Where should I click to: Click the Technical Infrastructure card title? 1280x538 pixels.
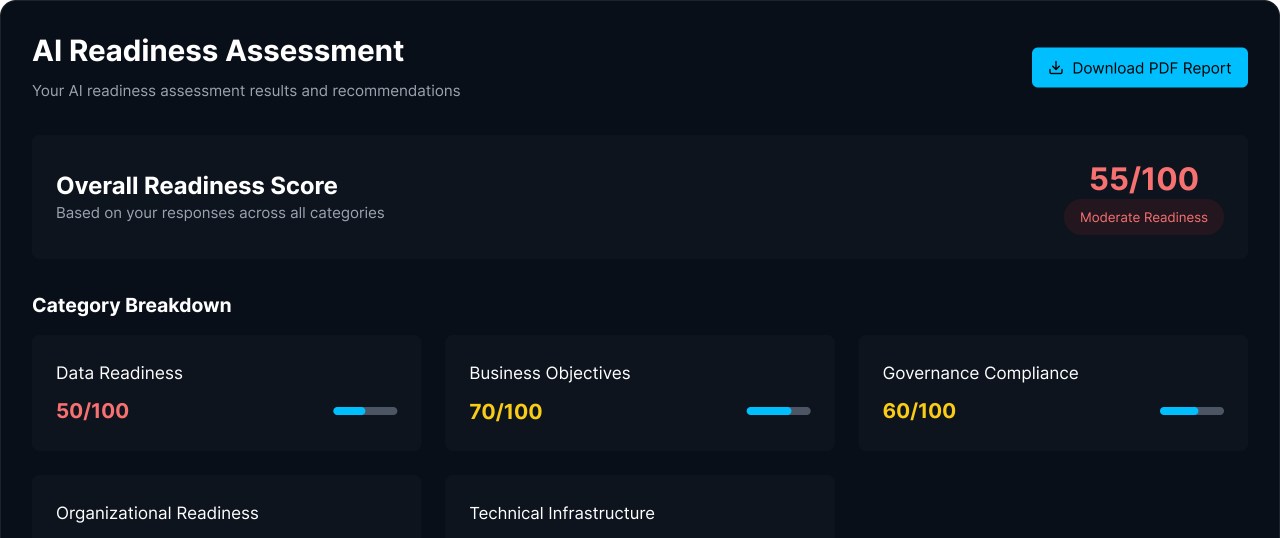click(562, 513)
